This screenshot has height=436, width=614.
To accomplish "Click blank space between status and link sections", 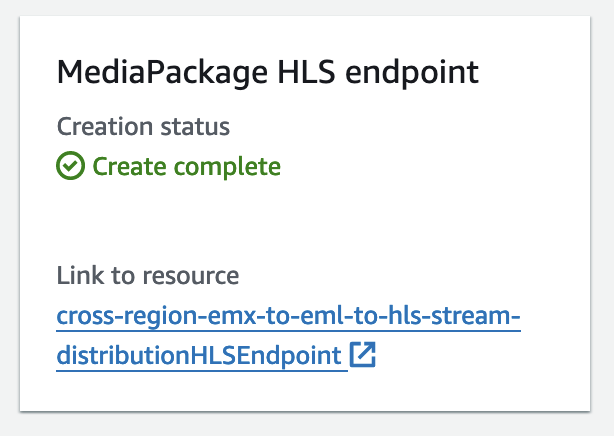I will (300, 220).
